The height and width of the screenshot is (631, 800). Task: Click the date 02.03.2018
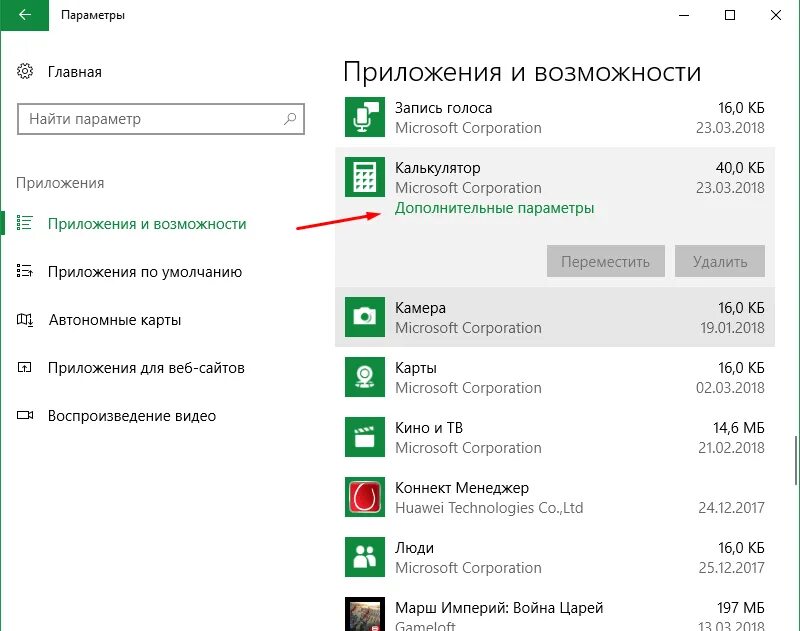tap(730, 388)
